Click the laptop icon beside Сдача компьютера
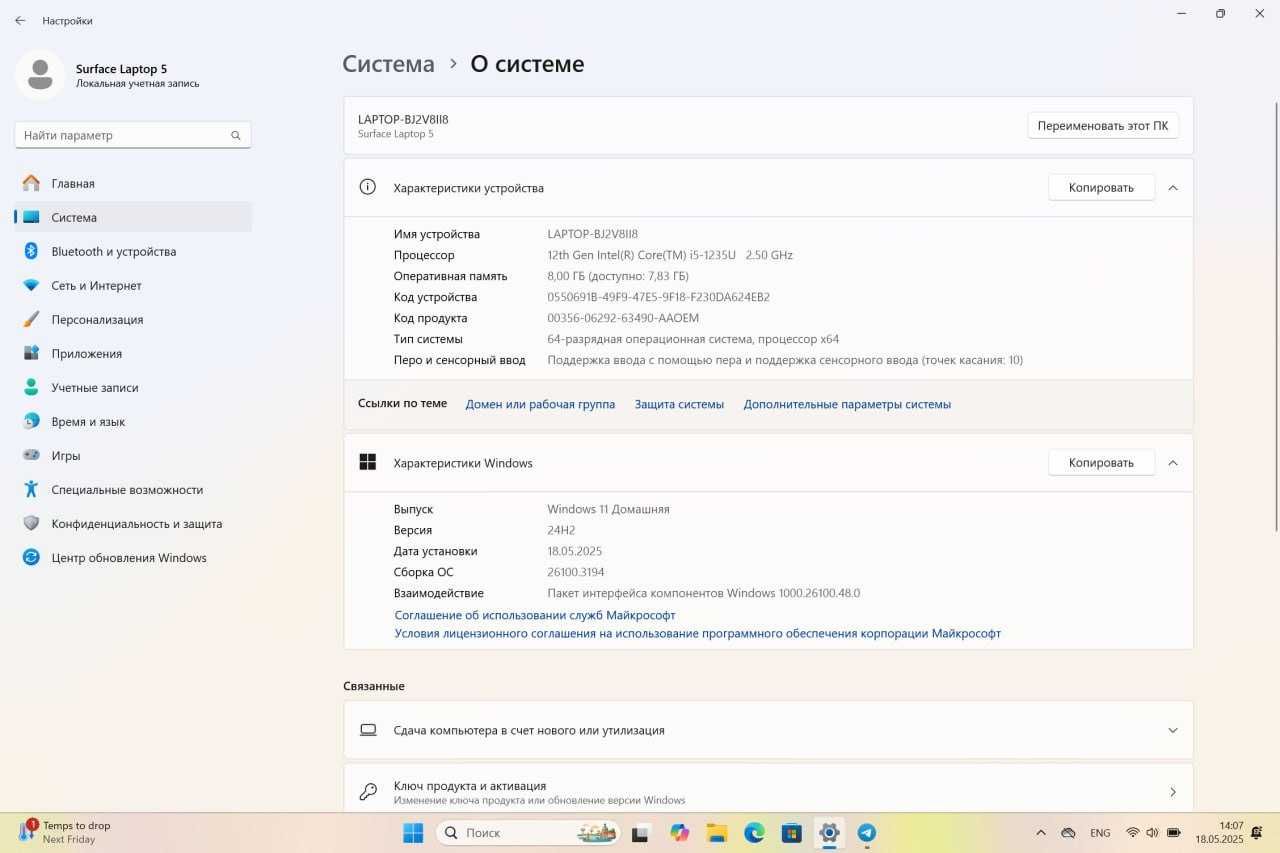The image size is (1280, 853). (368, 730)
